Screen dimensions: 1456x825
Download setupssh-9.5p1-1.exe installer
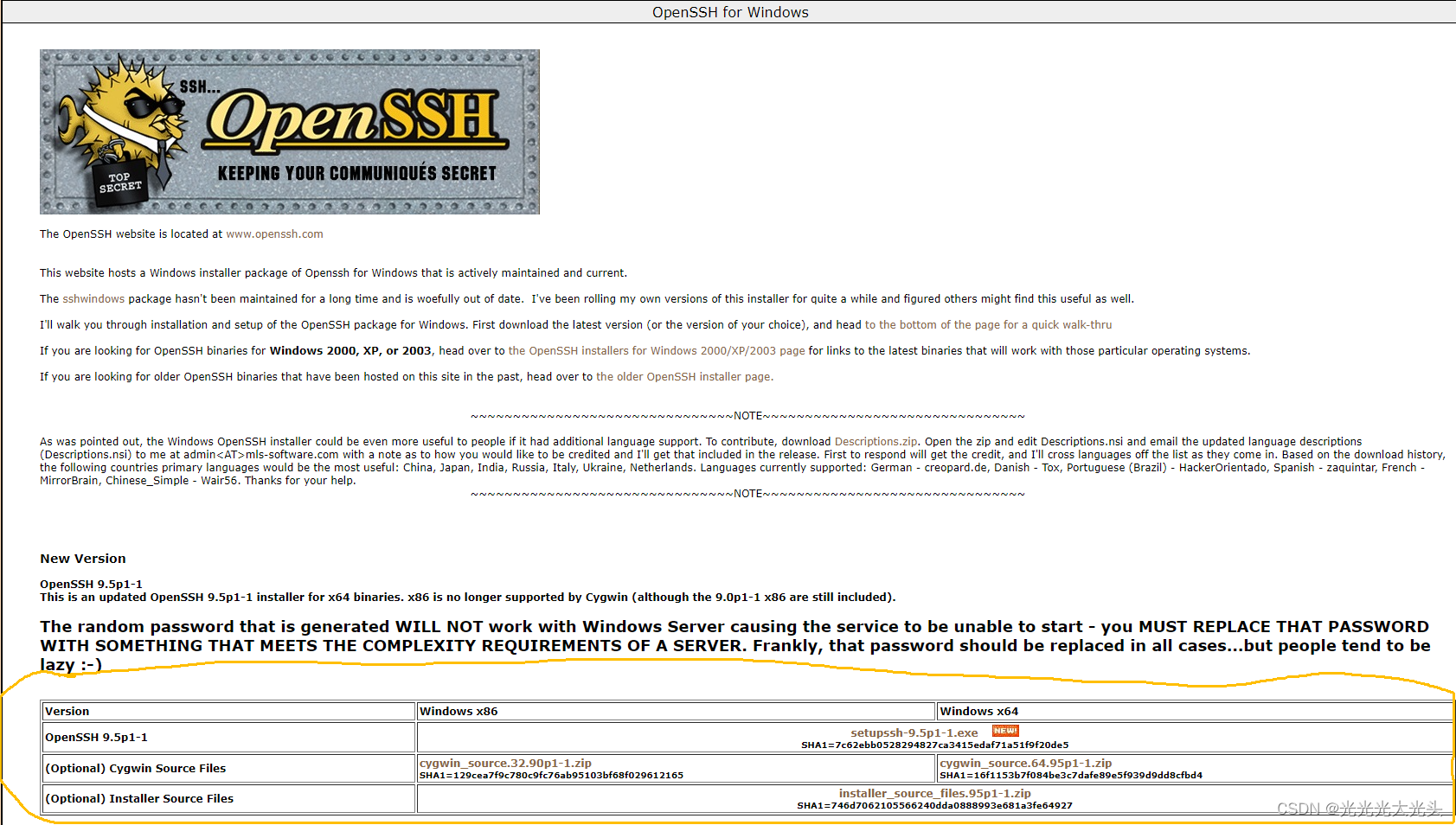pos(914,732)
